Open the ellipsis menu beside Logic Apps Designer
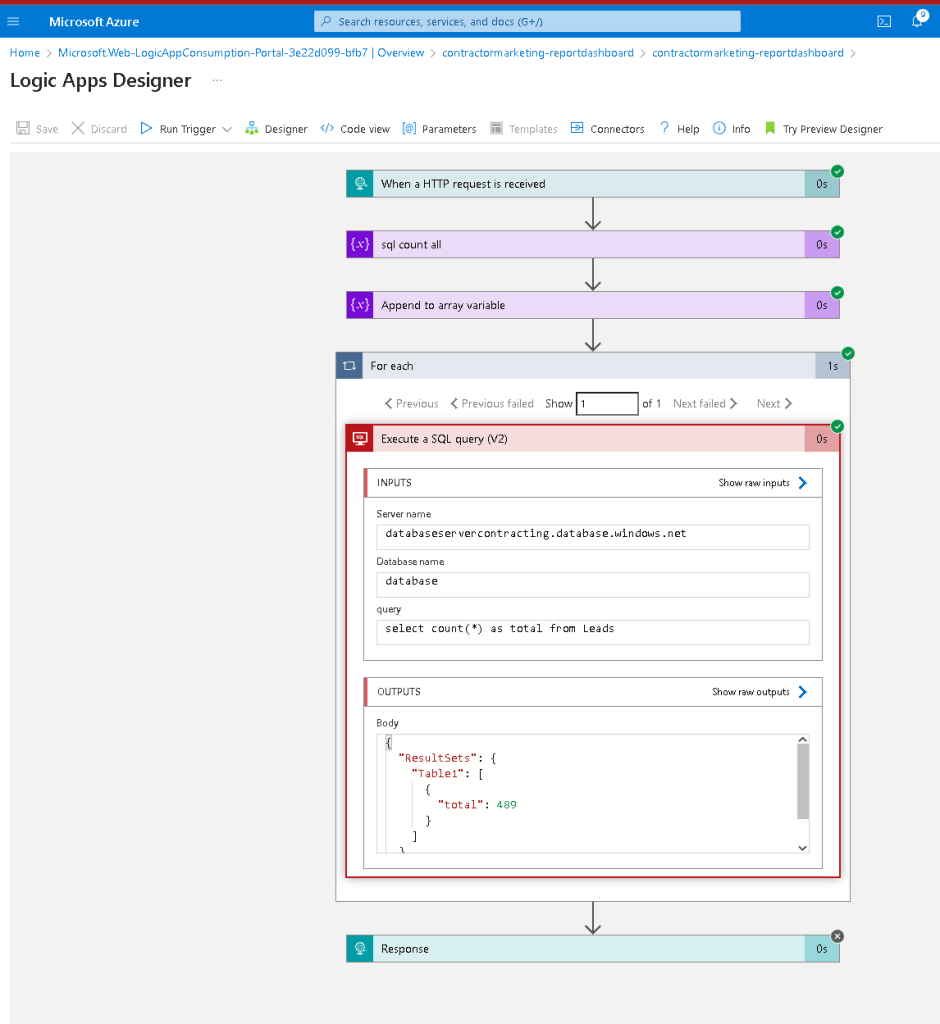 [x=218, y=80]
